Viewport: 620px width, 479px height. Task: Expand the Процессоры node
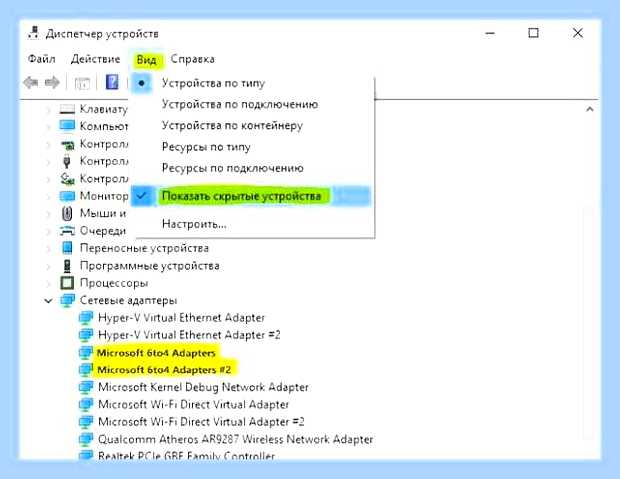tap(48, 283)
